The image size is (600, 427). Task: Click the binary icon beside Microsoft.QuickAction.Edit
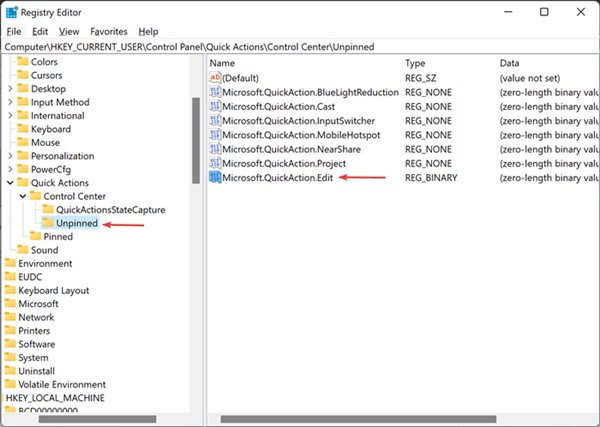tap(214, 177)
